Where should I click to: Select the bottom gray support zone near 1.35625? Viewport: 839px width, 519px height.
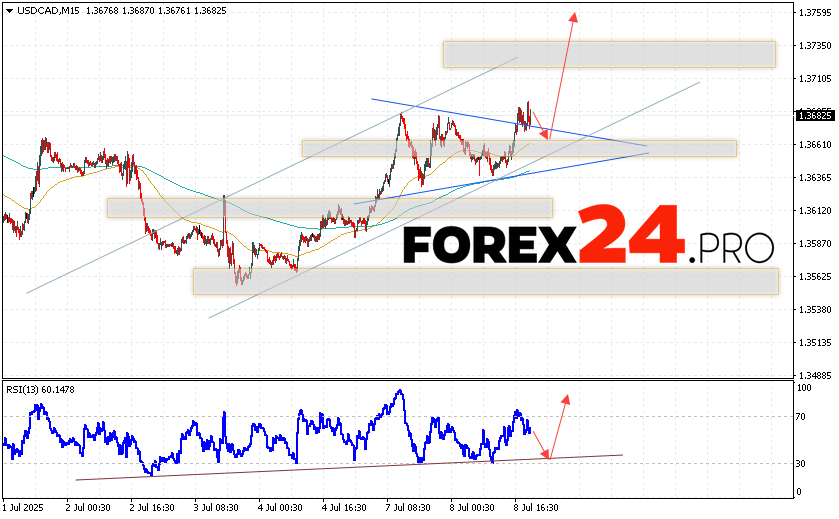485,281
